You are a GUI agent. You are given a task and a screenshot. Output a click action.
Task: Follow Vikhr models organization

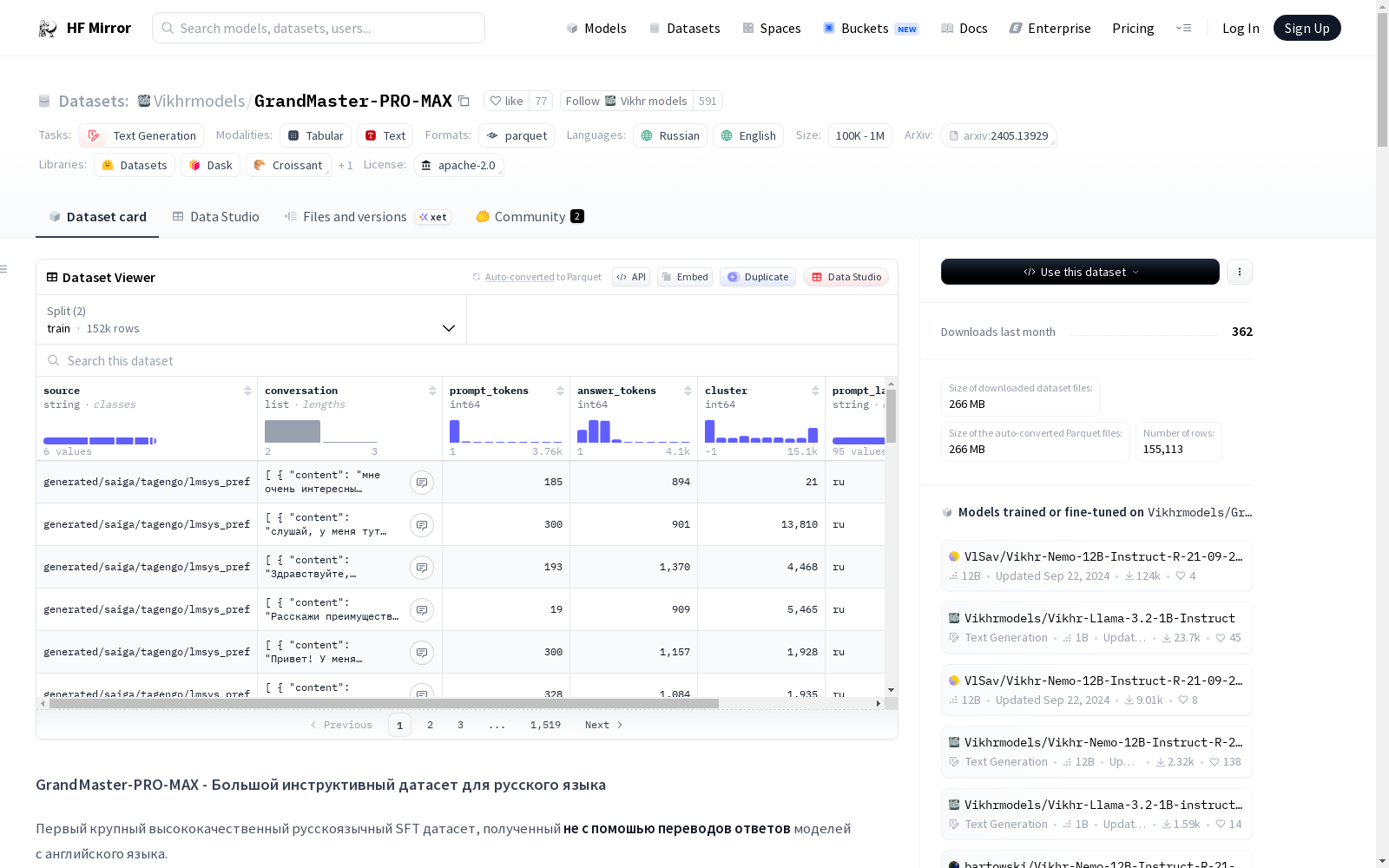pyautogui.click(x=626, y=101)
